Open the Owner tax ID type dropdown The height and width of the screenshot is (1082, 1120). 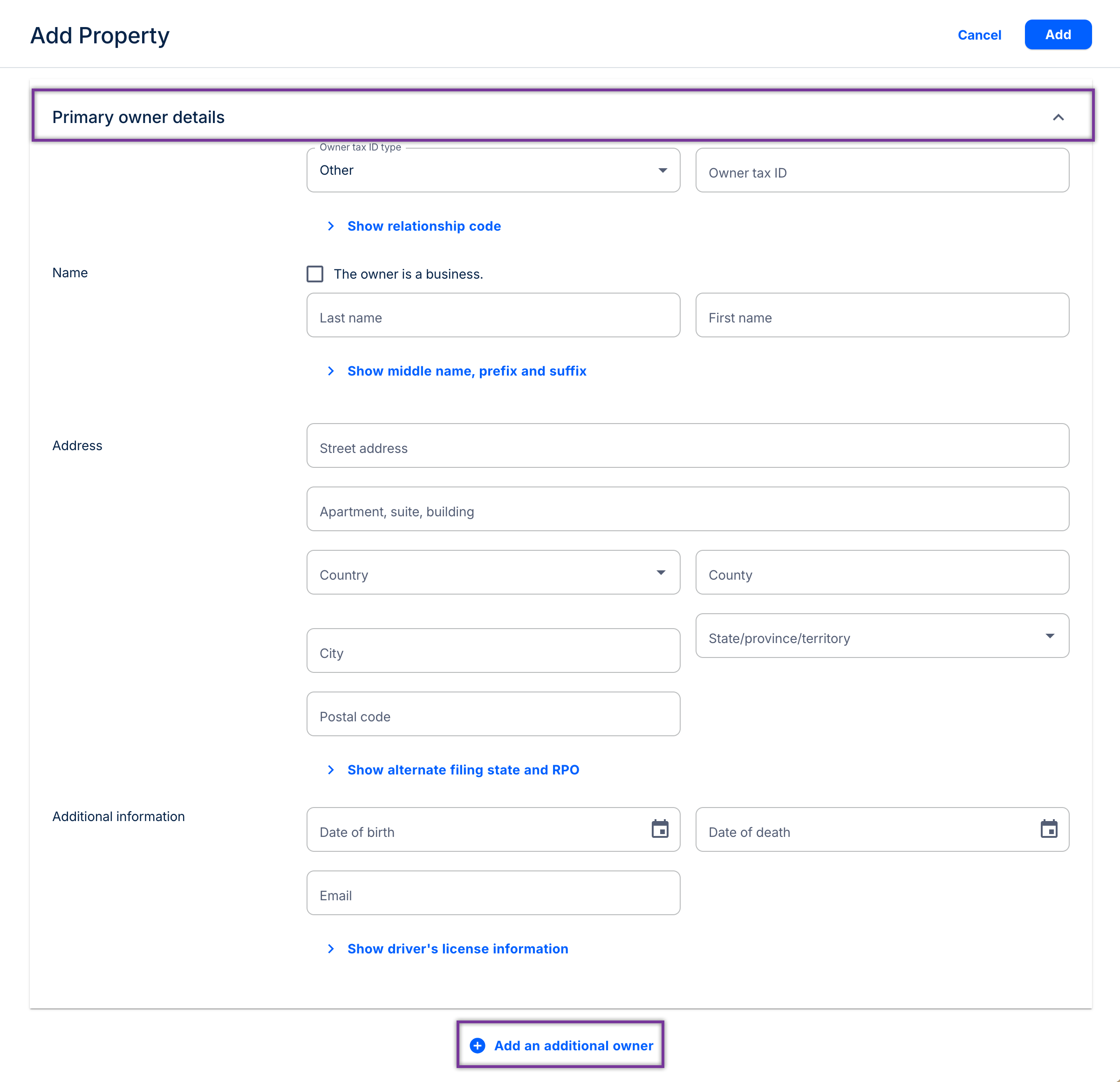coord(492,171)
